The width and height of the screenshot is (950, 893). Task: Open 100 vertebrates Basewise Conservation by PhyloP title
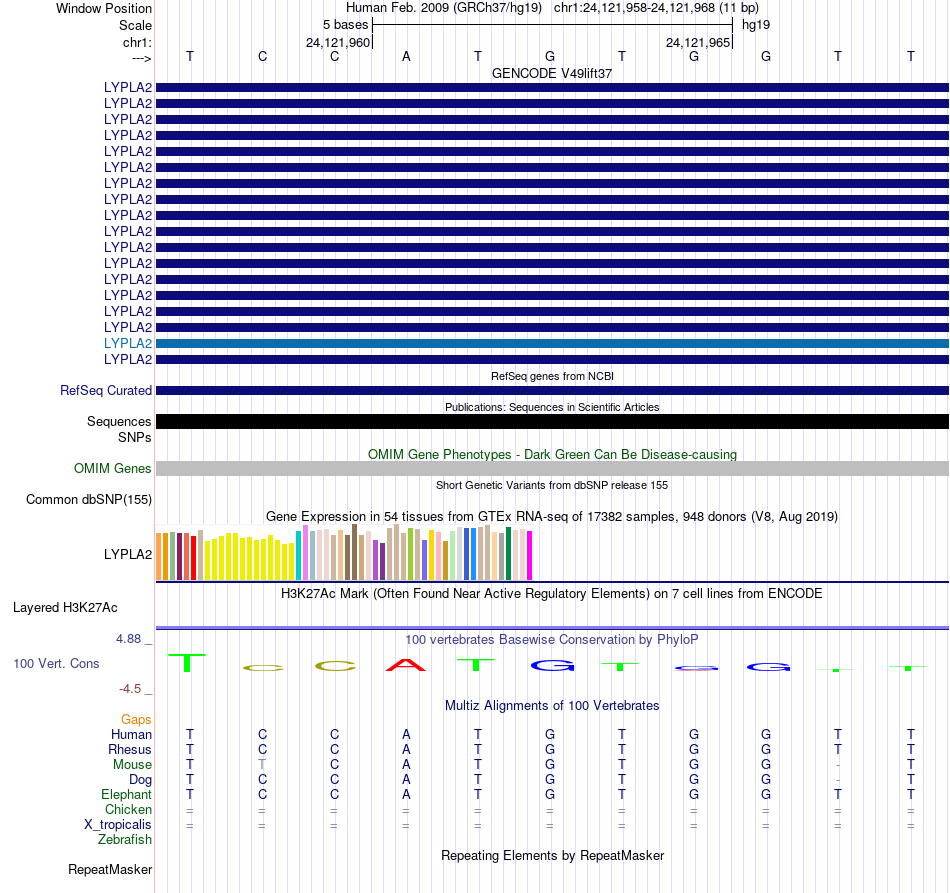(x=552, y=640)
